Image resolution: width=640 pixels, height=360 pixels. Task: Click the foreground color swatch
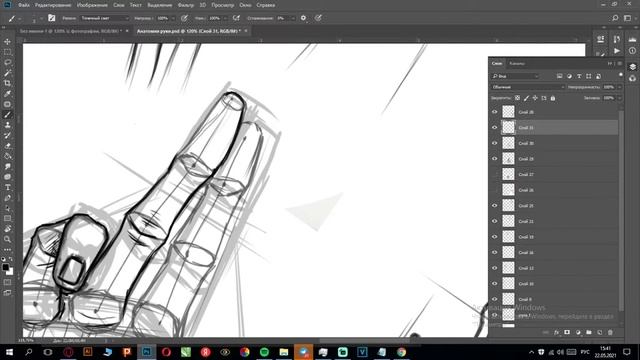(5, 267)
